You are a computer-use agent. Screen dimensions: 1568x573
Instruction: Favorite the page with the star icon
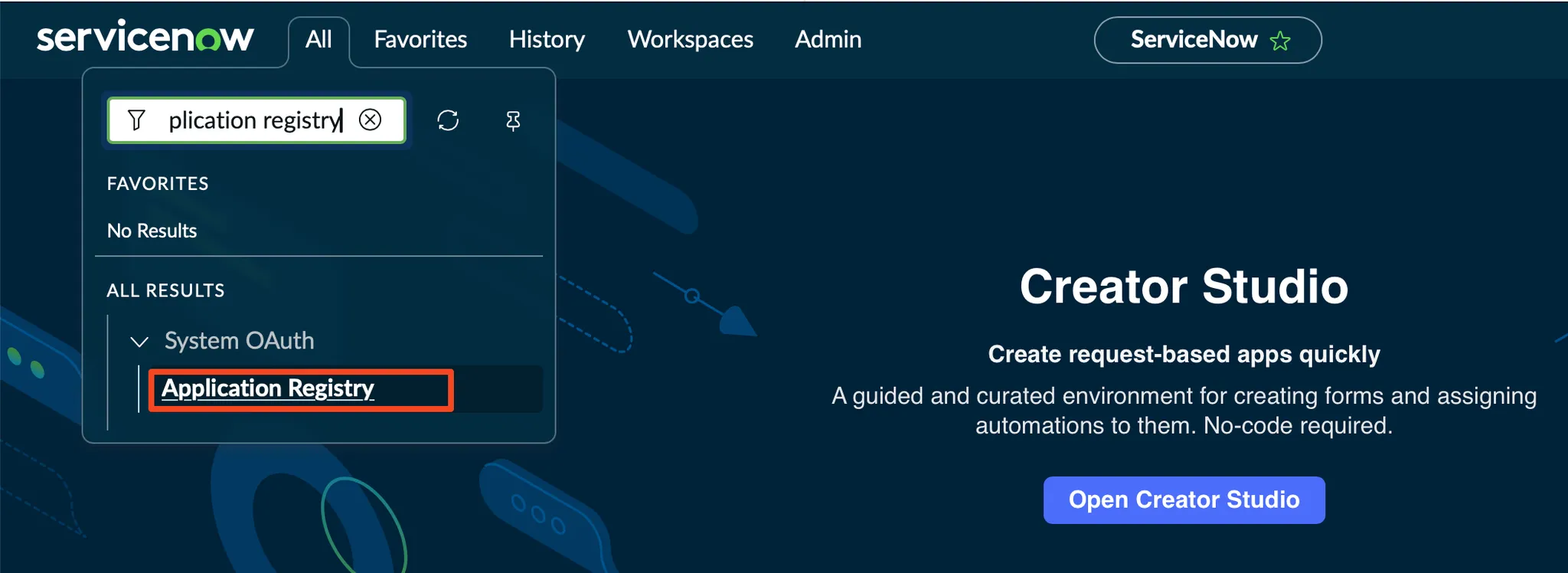[x=1280, y=41]
